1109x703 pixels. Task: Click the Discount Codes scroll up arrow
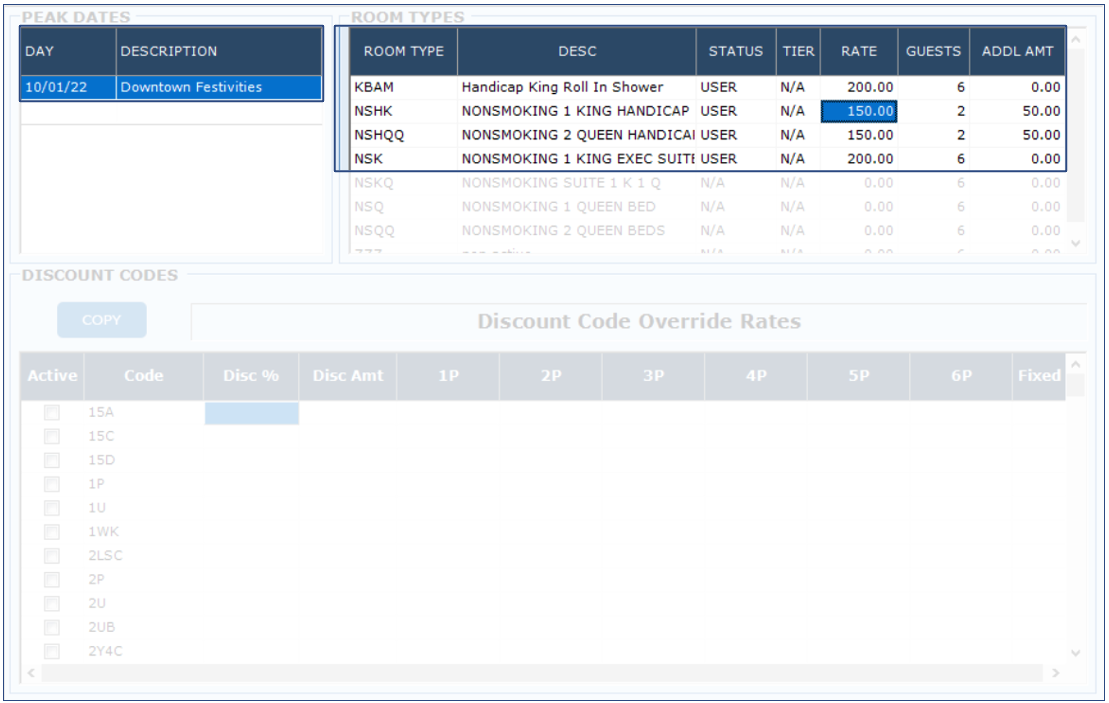(x=1076, y=365)
